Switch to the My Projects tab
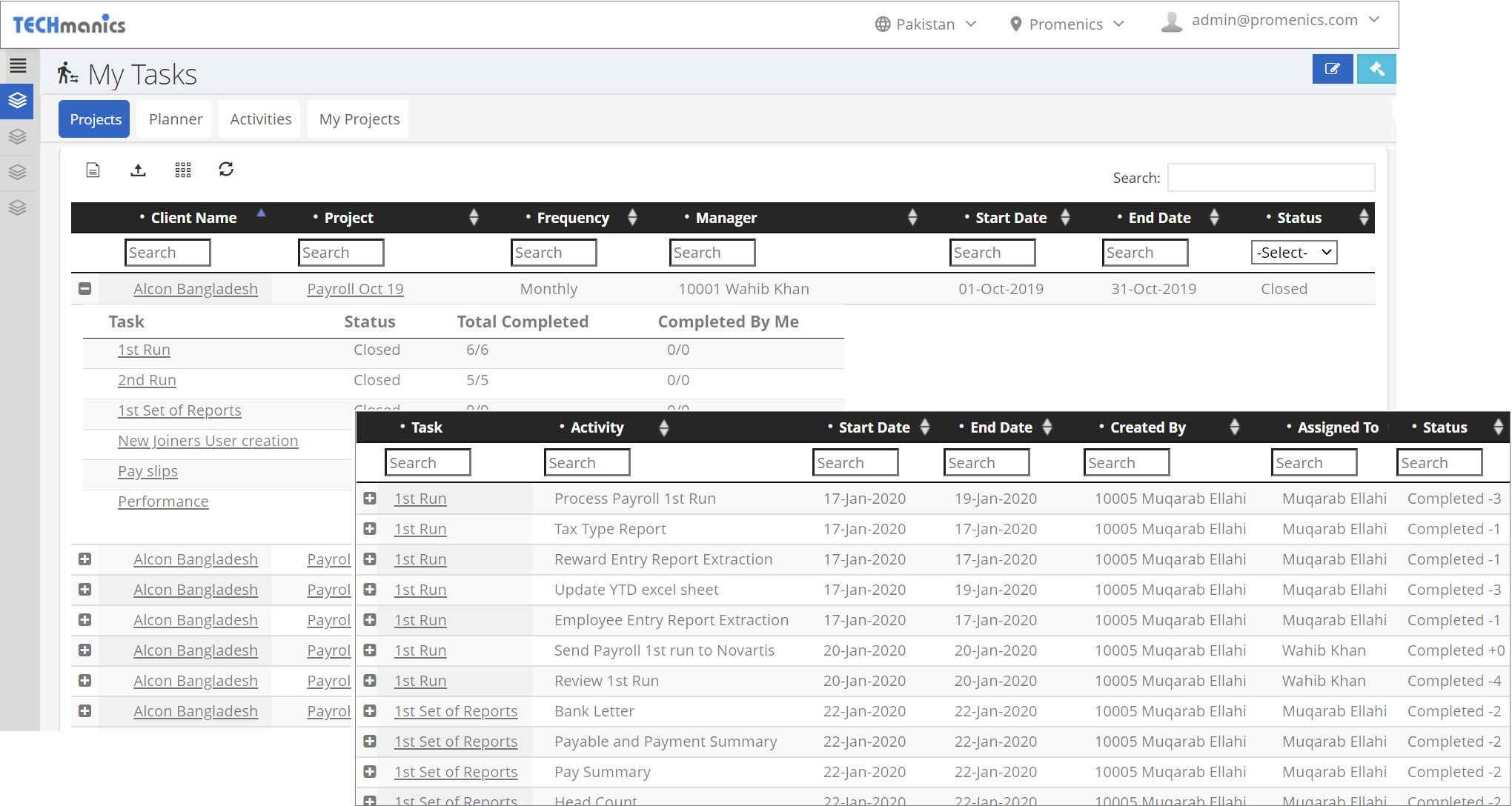Screen dimensions: 1512x806 [x=359, y=119]
